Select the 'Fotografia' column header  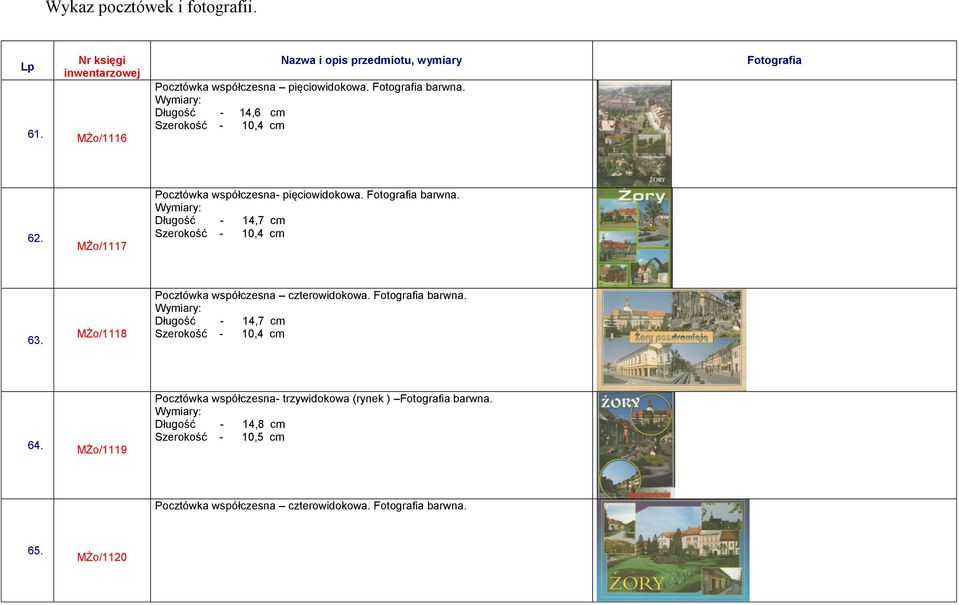[774, 60]
